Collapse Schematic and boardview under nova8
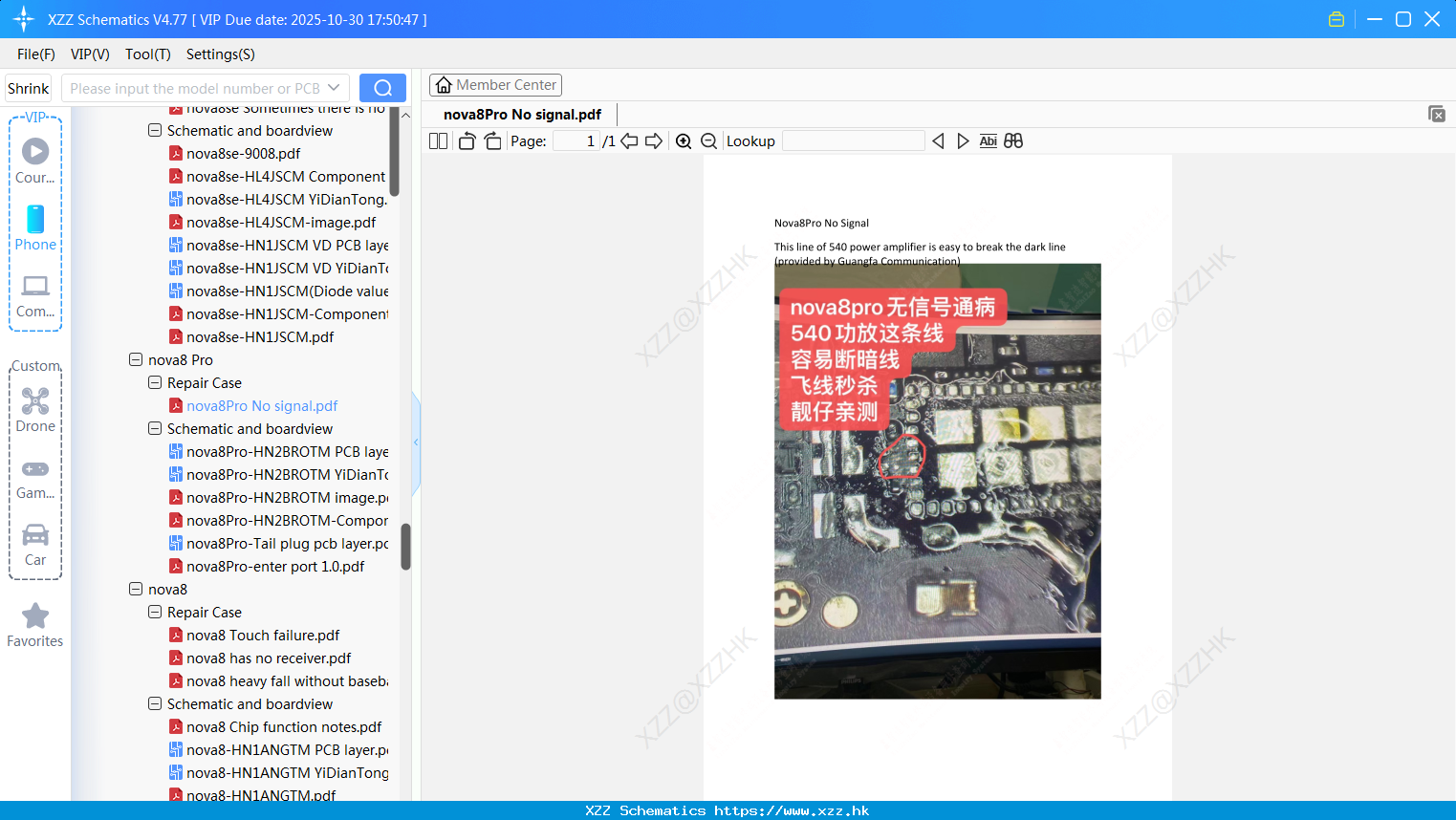The width and height of the screenshot is (1456, 820). (x=155, y=703)
